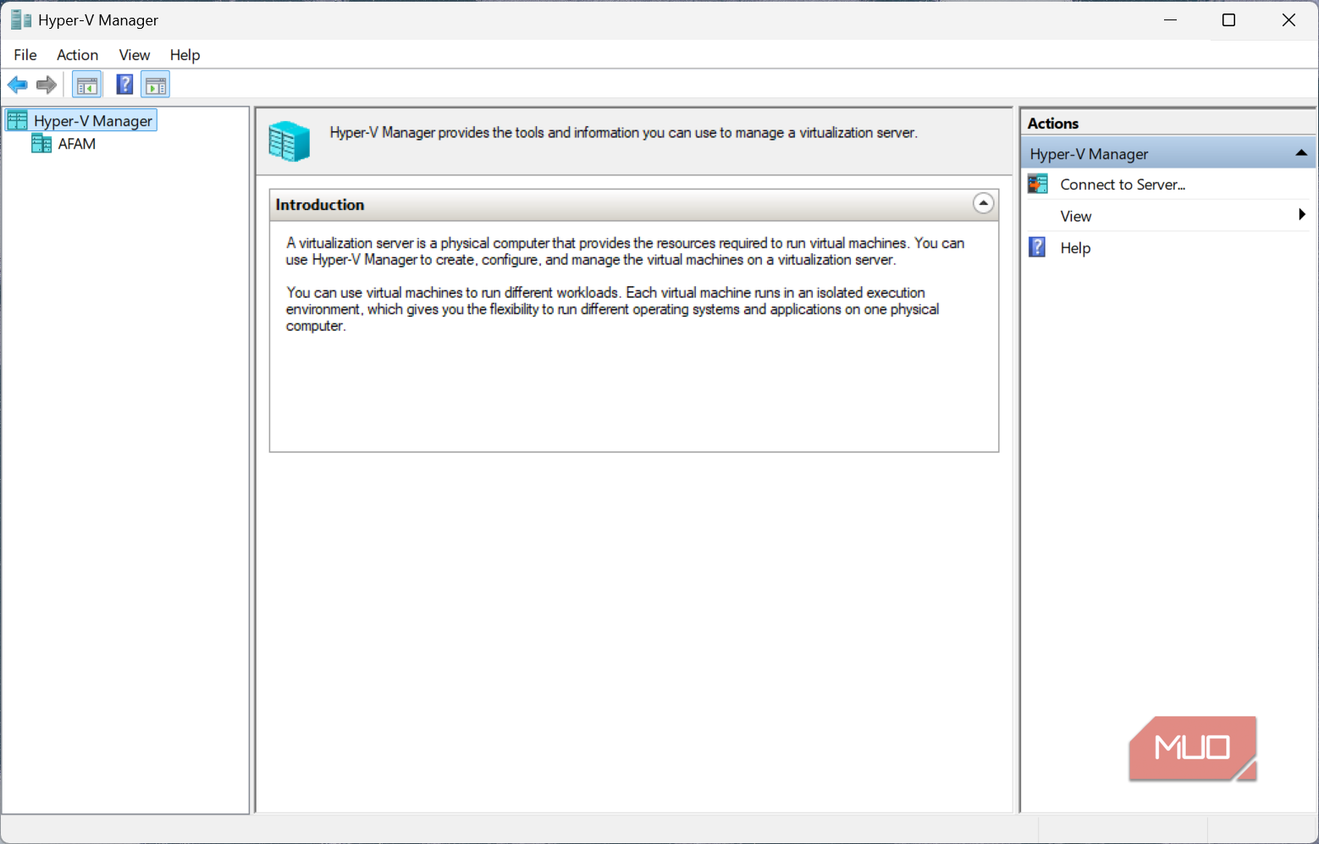Minimize the Hyper-V Manager window

[x=1170, y=20]
